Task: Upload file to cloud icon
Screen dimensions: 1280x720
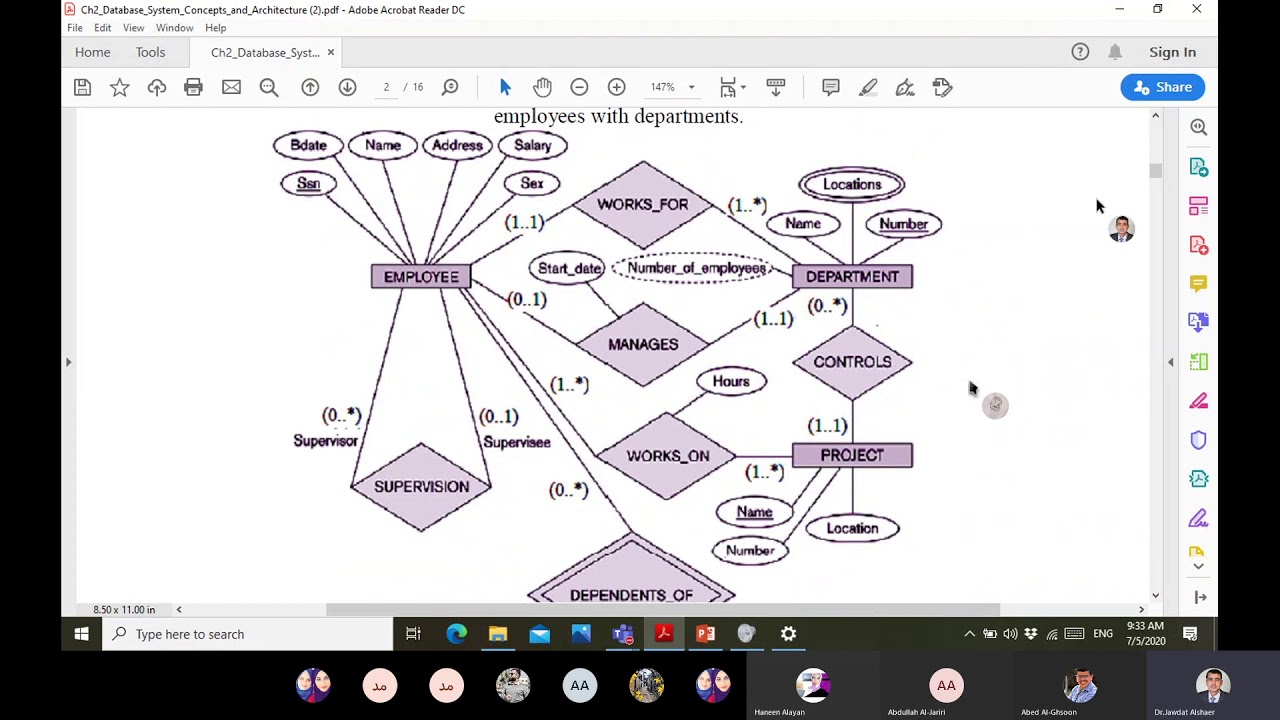Action: click(157, 88)
